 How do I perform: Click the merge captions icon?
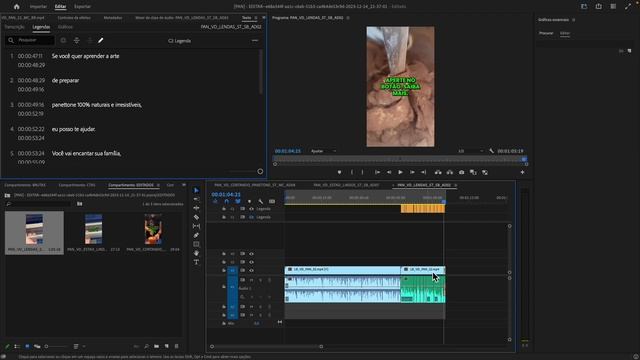(89, 40)
